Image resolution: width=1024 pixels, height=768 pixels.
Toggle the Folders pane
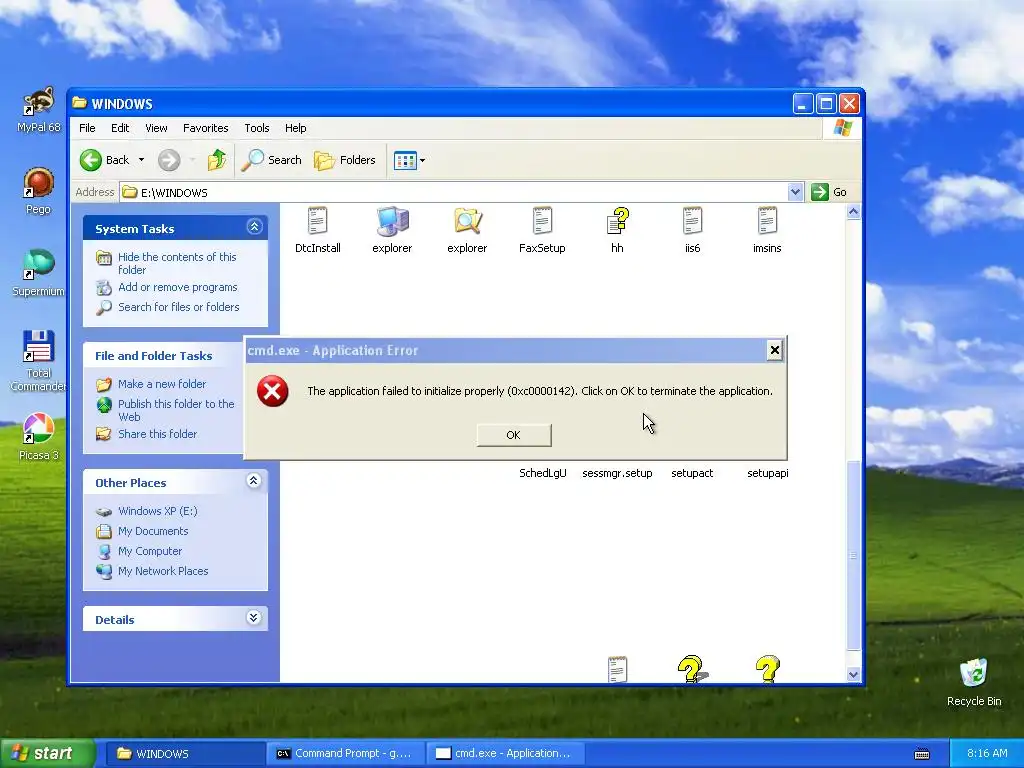[x=345, y=160]
